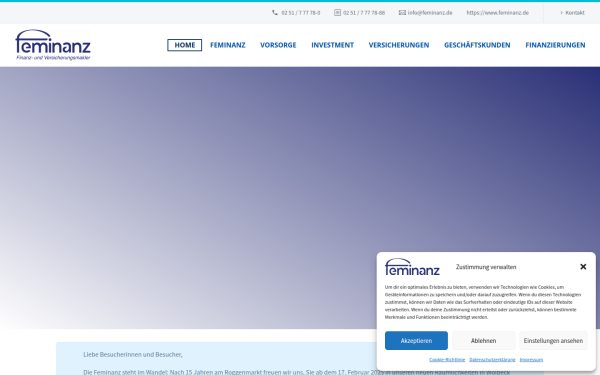
Task: Open the feminanz logo in the header
Action: point(53,45)
